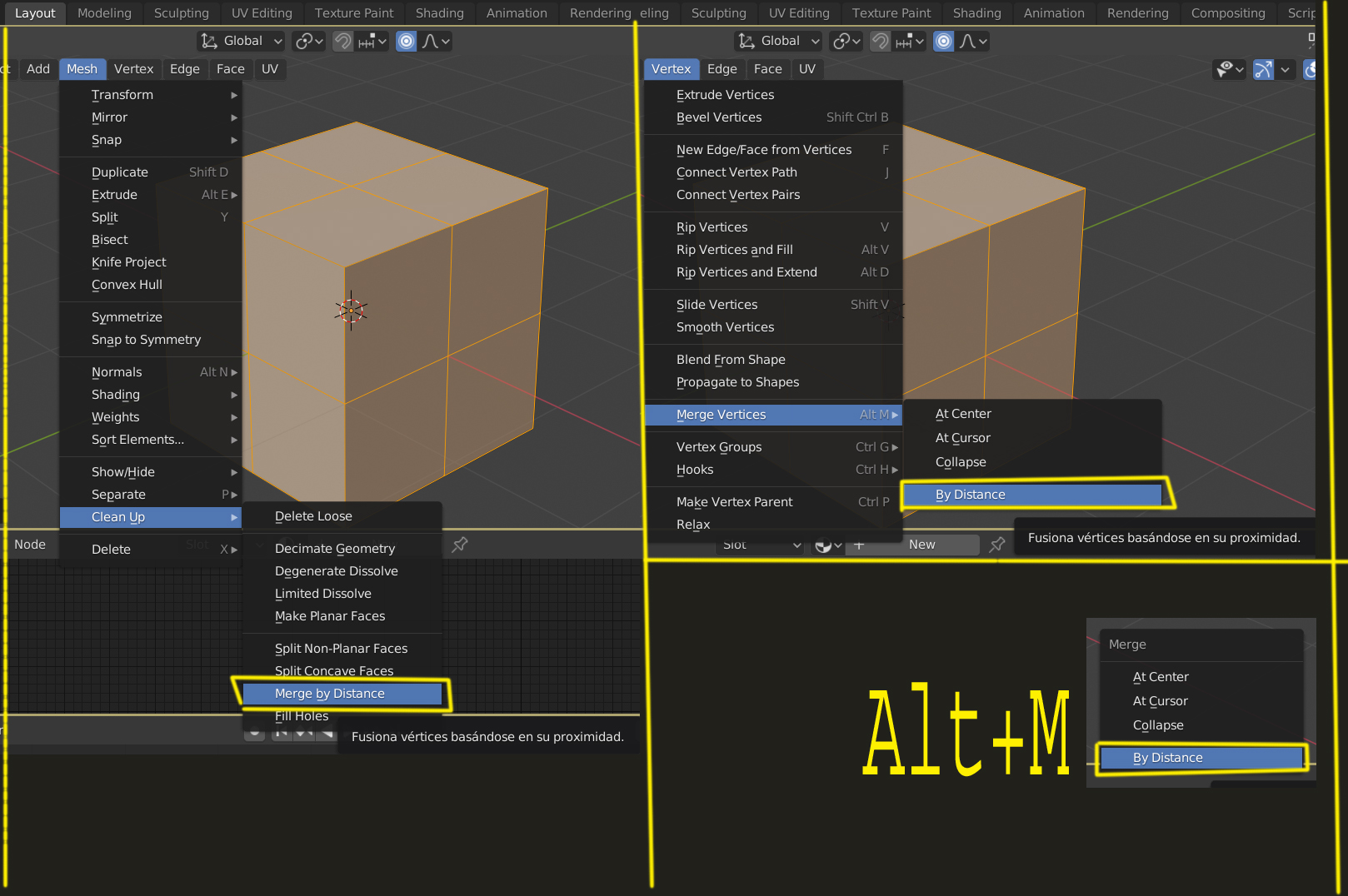Image resolution: width=1348 pixels, height=896 pixels.
Task: Choose Smooth Vertices
Action: point(773,327)
